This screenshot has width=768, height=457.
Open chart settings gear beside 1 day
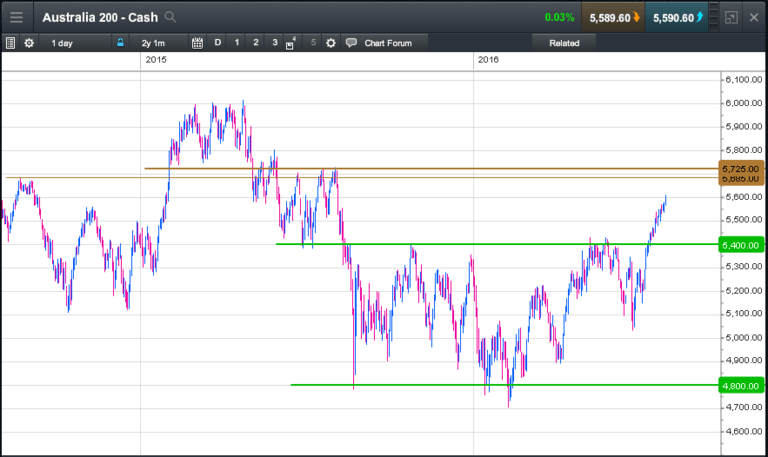[29, 43]
